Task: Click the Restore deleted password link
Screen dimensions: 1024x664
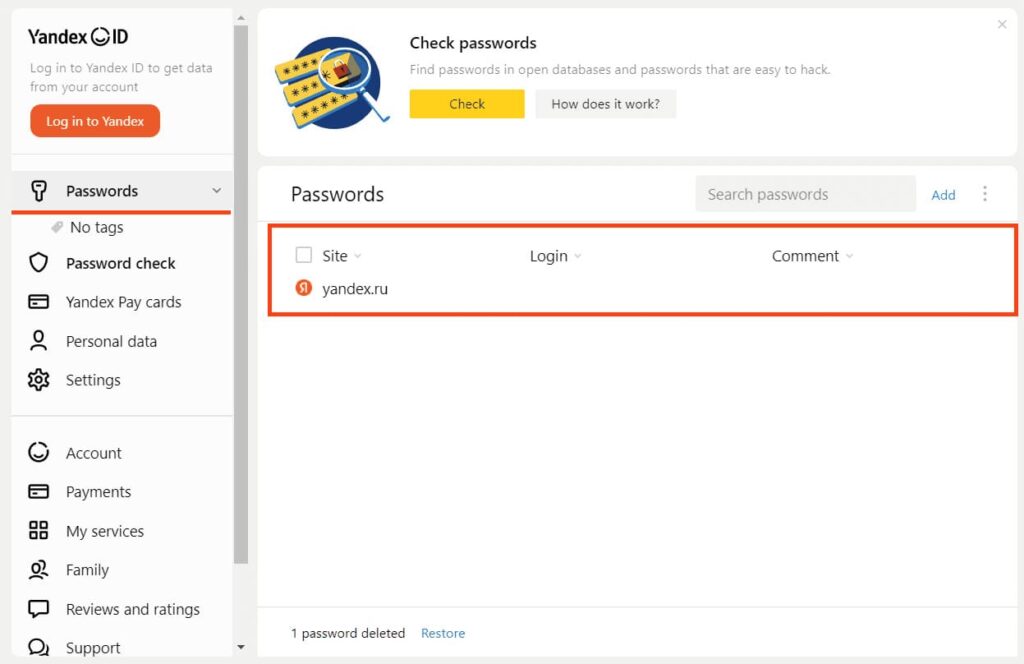Action: (x=443, y=633)
